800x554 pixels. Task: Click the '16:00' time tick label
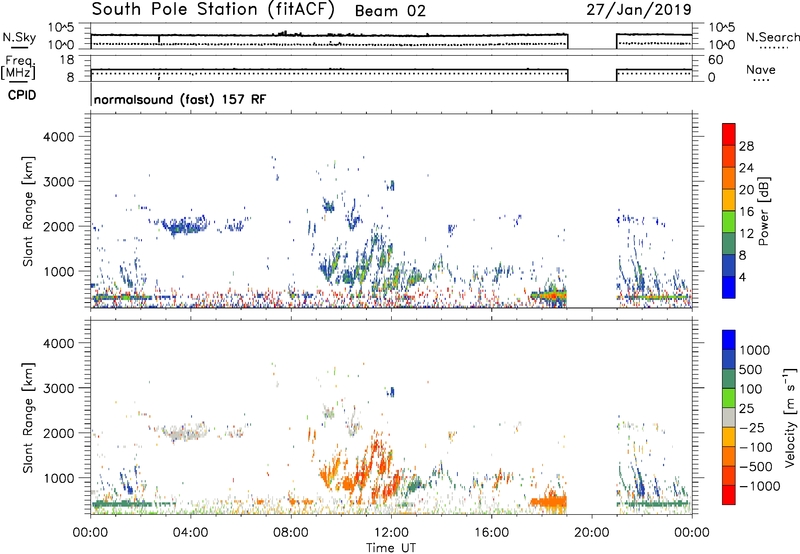pos(491,533)
